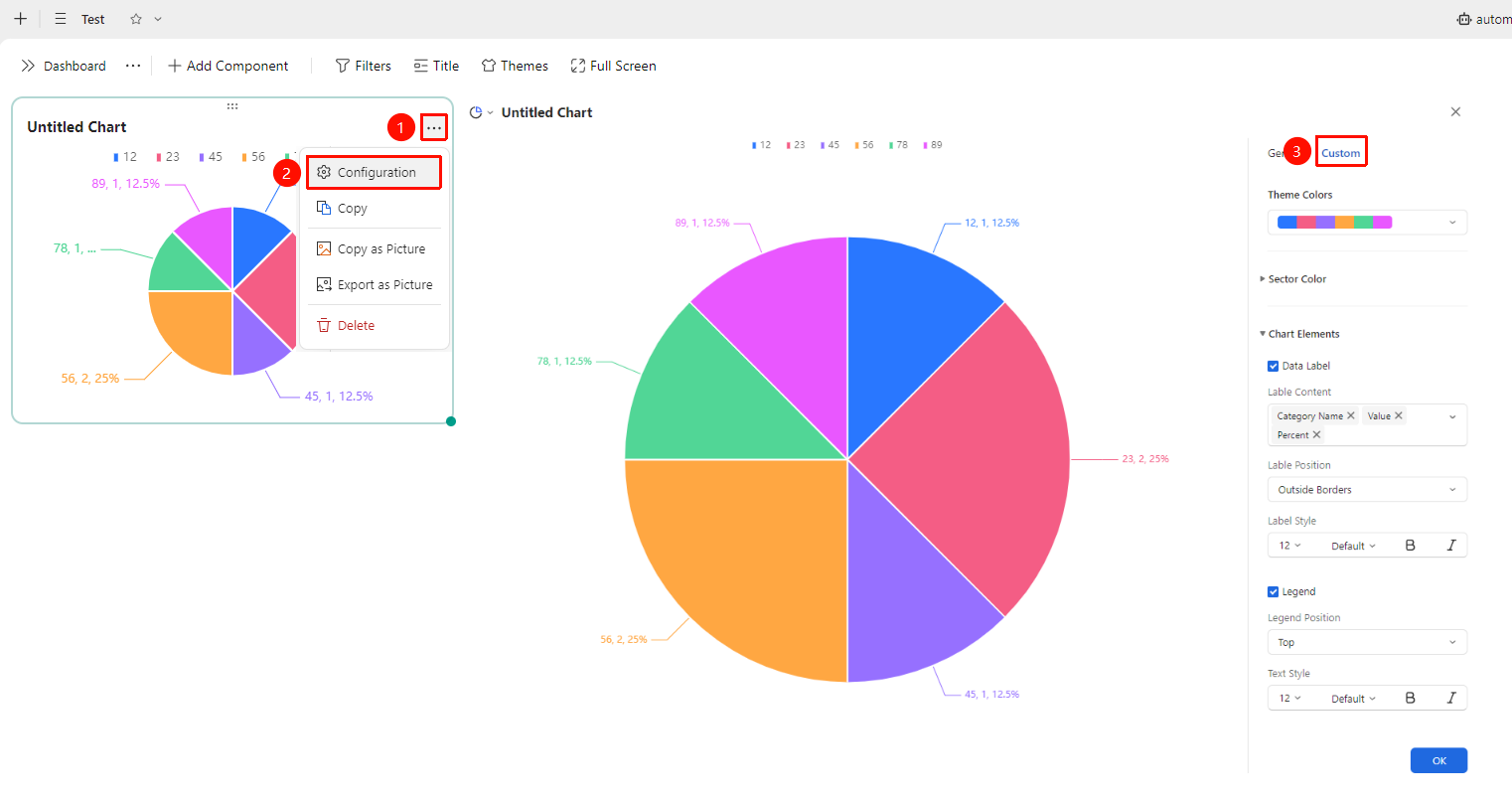Open the Legend Position Top dropdown
1512x802 pixels.
pos(1367,642)
